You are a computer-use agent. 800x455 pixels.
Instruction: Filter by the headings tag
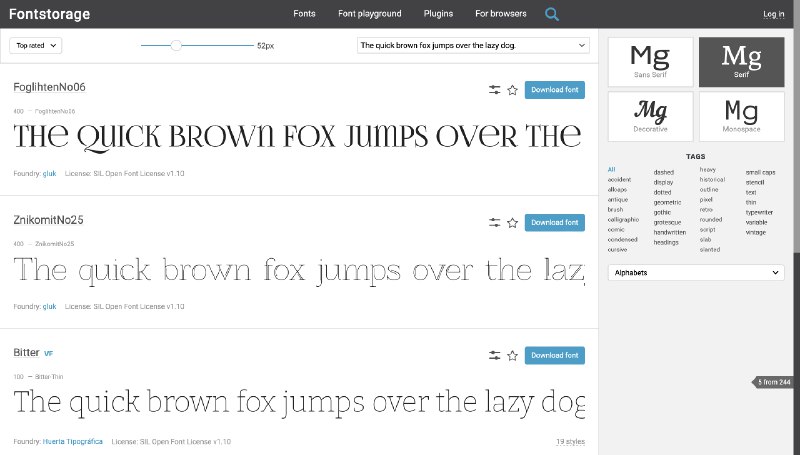(x=666, y=242)
